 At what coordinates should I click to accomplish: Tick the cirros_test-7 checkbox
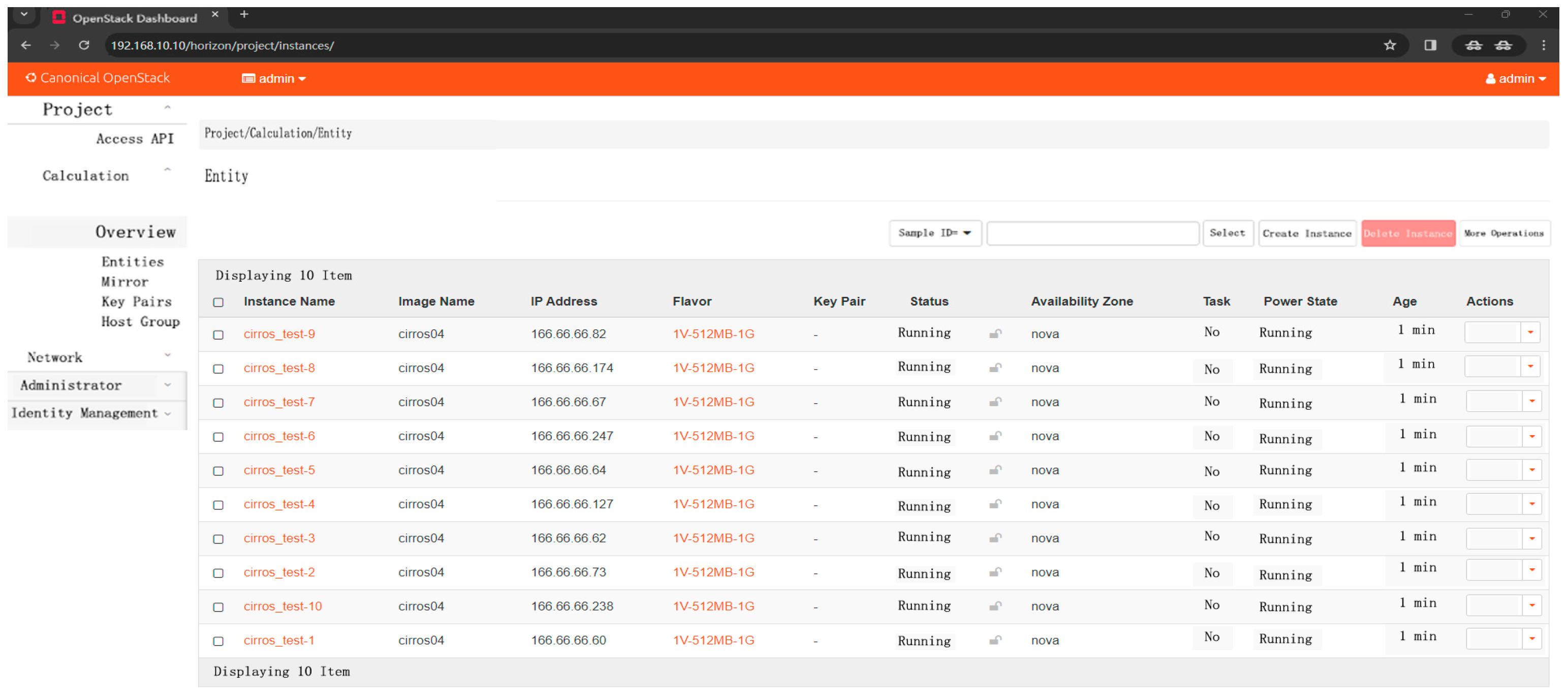tap(218, 403)
